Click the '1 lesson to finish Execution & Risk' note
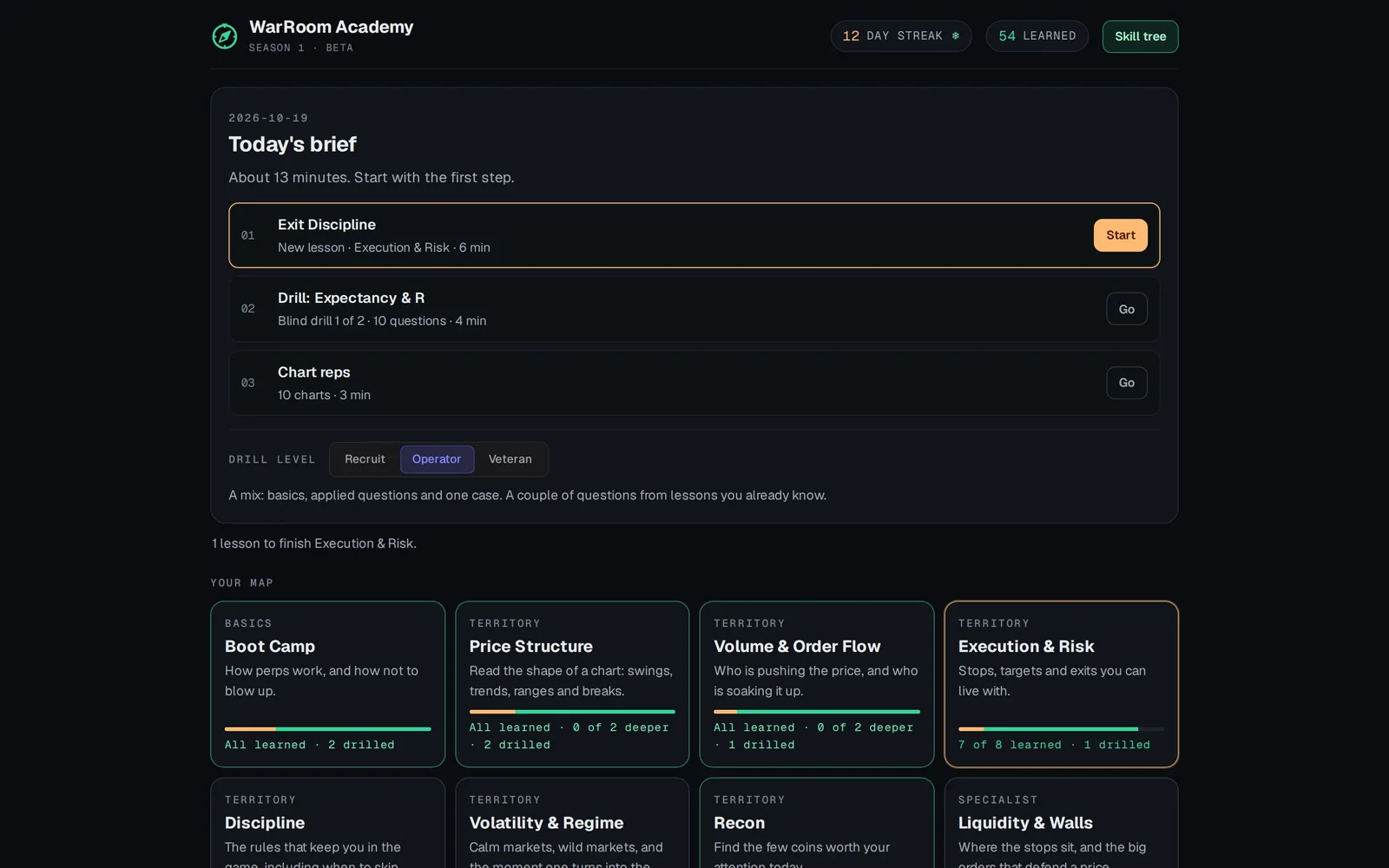 (x=314, y=543)
